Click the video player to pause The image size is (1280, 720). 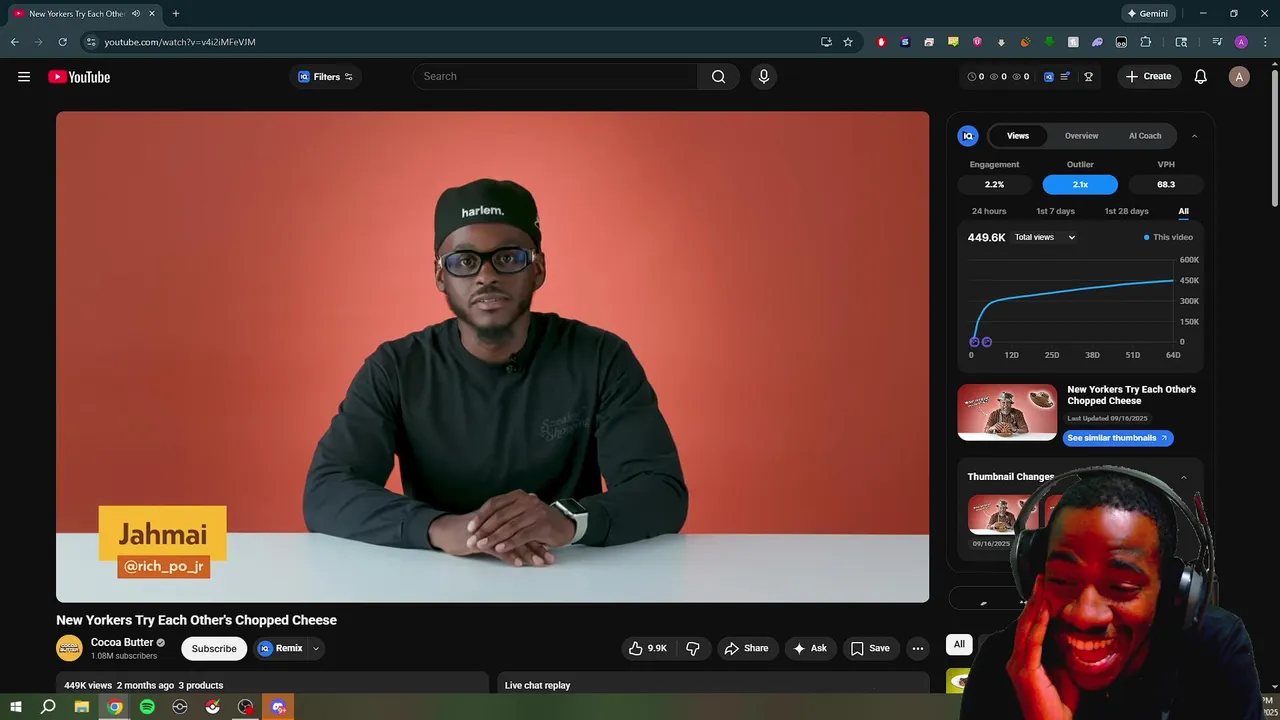(492, 357)
